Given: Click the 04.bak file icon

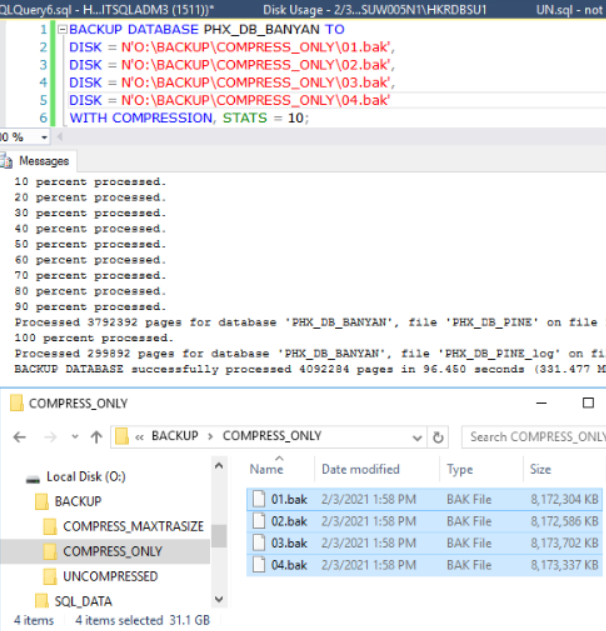Looking at the screenshot, I should click(259, 565).
